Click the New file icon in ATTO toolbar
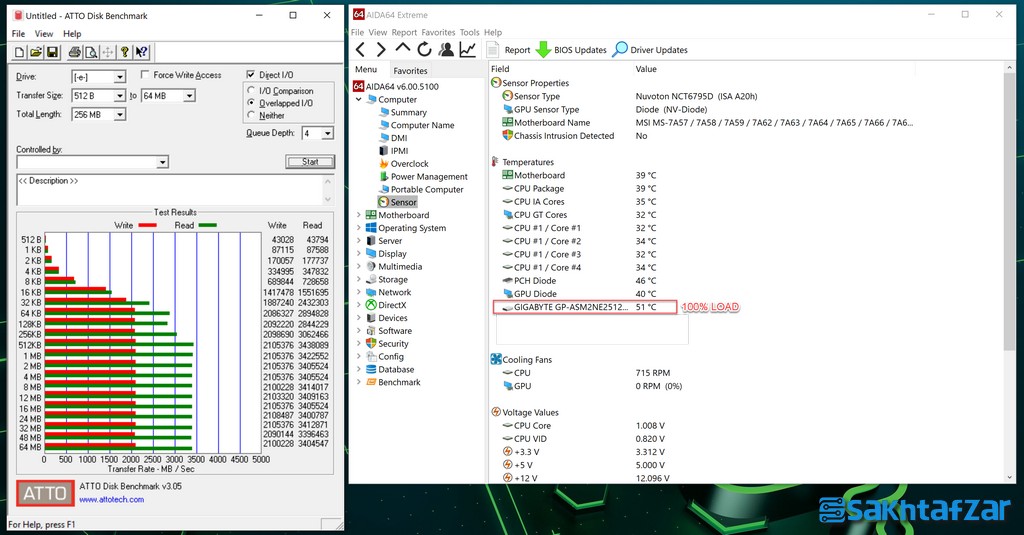The image size is (1024, 535). click(20, 52)
